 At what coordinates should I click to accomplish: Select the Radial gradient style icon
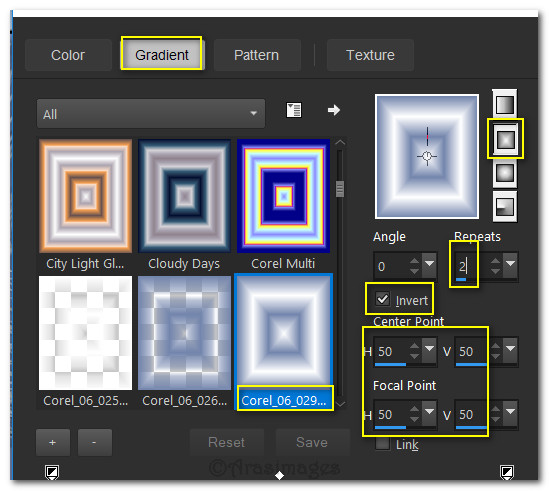point(505,207)
